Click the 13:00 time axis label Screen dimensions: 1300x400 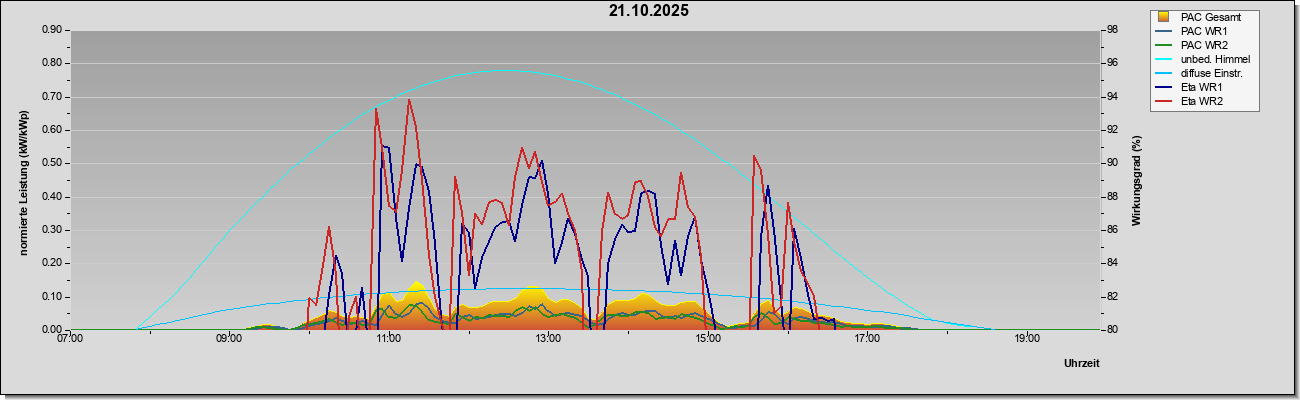click(x=548, y=339)
